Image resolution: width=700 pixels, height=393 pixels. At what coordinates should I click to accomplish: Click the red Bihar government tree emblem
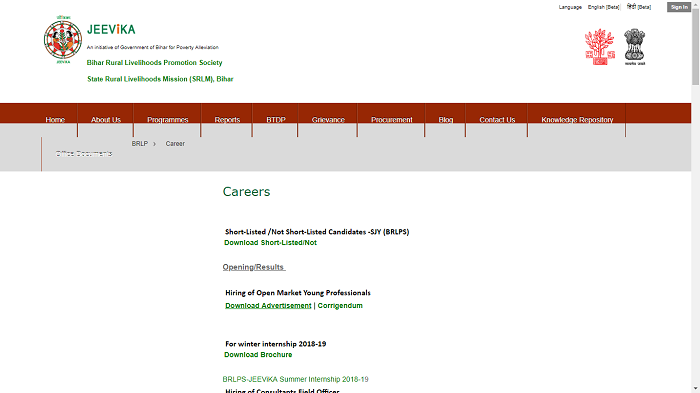pos(600,47)
